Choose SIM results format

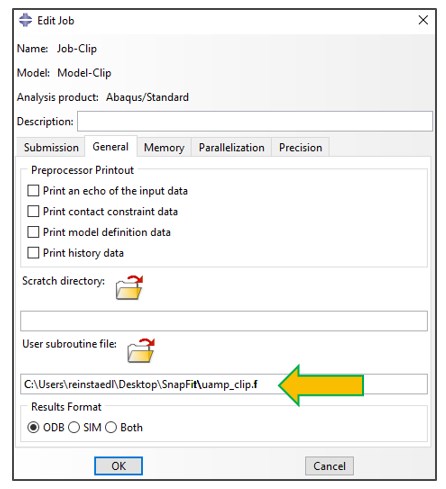point(74,427)
